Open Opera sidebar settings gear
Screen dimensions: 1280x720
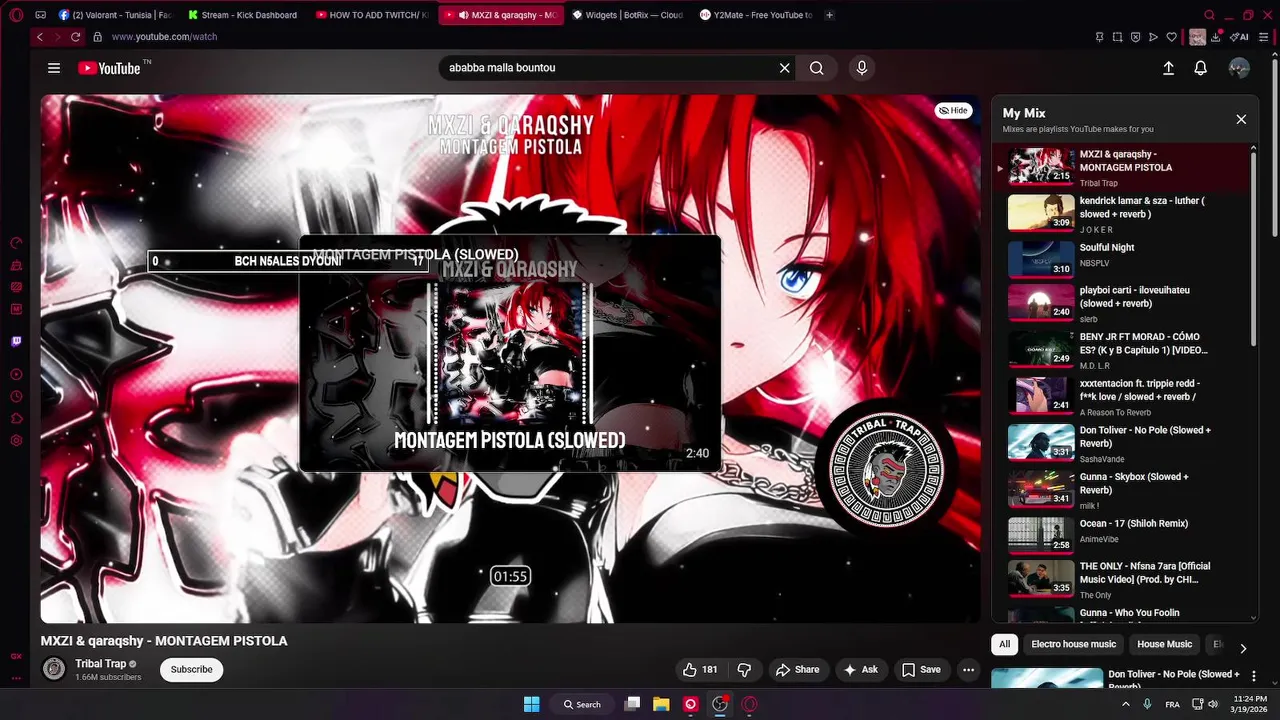coord(16,441)
